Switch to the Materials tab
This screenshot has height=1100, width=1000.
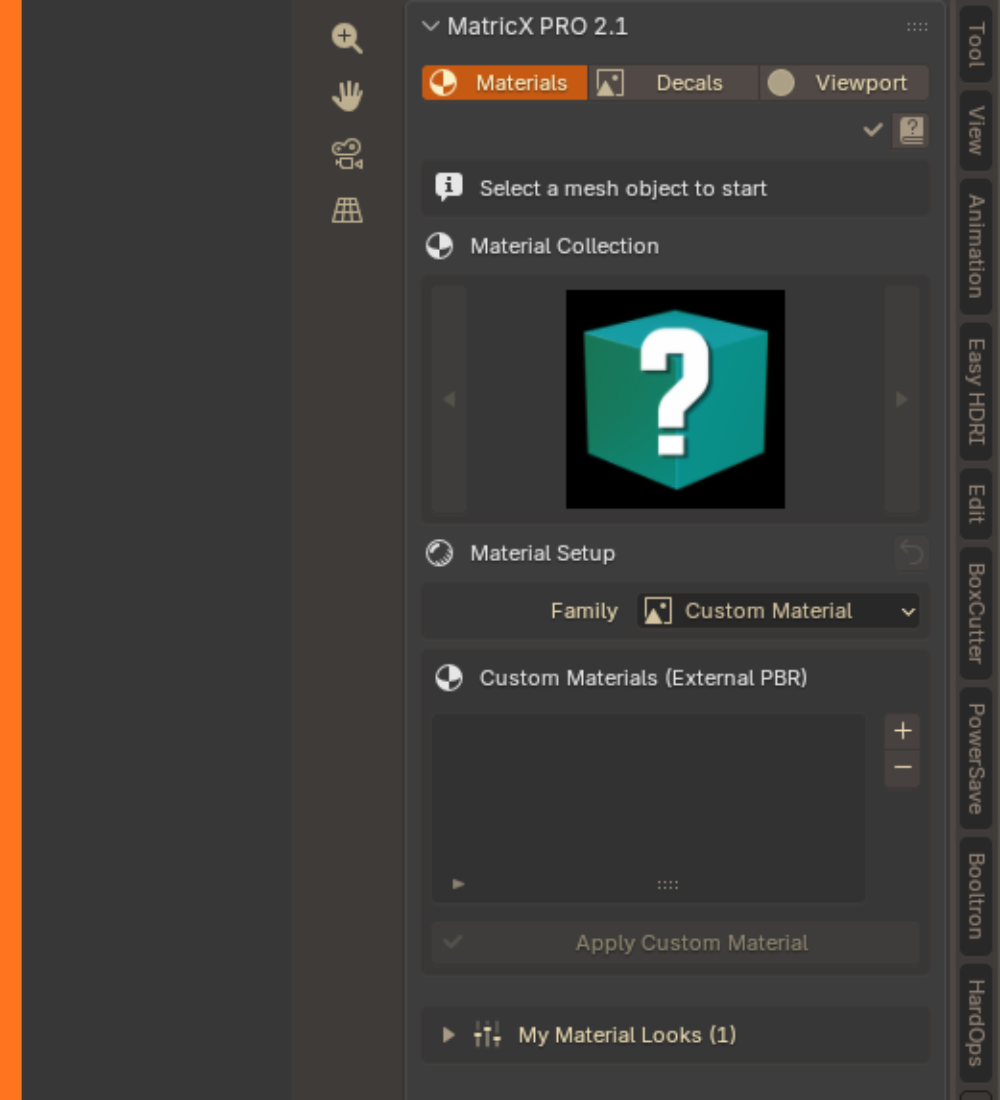505,83
